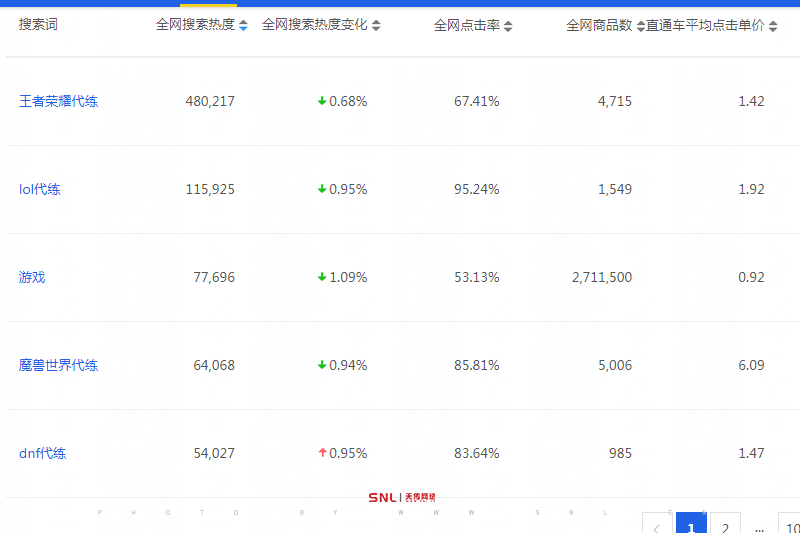Select page 1 in pagination

691,523
